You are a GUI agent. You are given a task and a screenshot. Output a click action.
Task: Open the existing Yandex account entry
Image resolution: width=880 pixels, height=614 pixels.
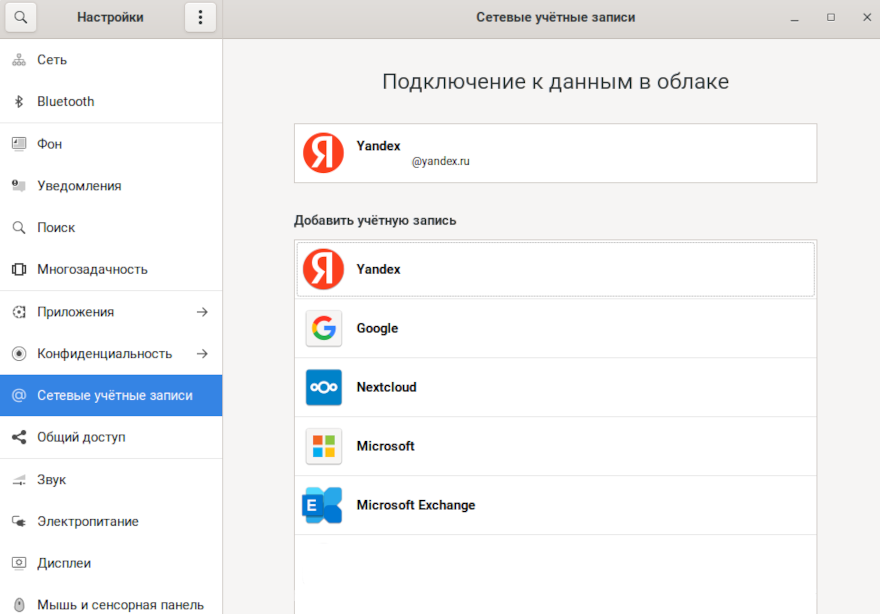(555, 153)
